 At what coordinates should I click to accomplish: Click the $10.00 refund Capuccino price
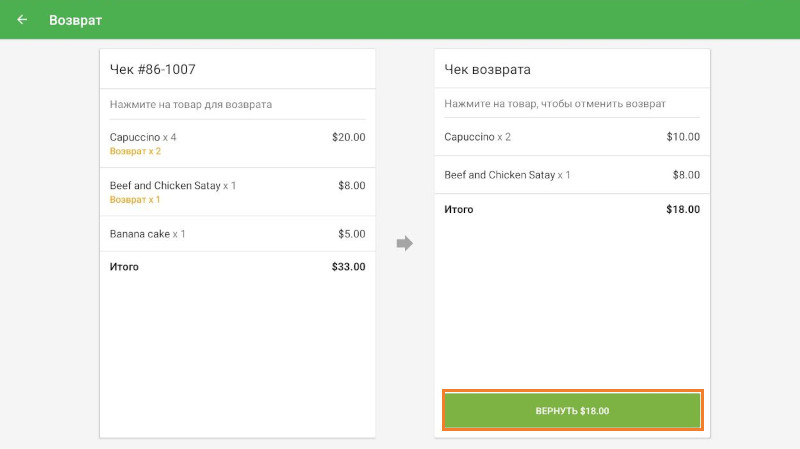click(683, 137)
